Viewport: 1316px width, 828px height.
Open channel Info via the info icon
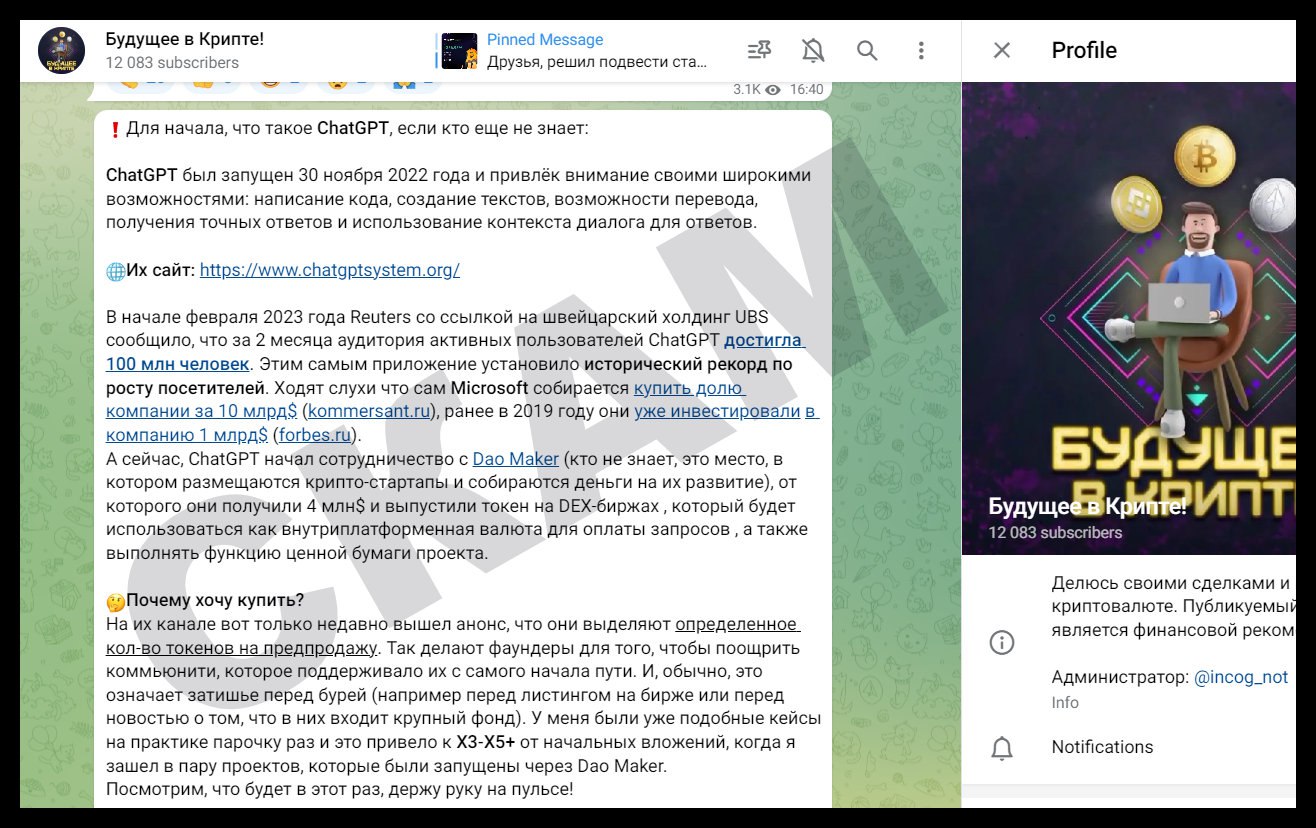click(x=1003, y=642)
